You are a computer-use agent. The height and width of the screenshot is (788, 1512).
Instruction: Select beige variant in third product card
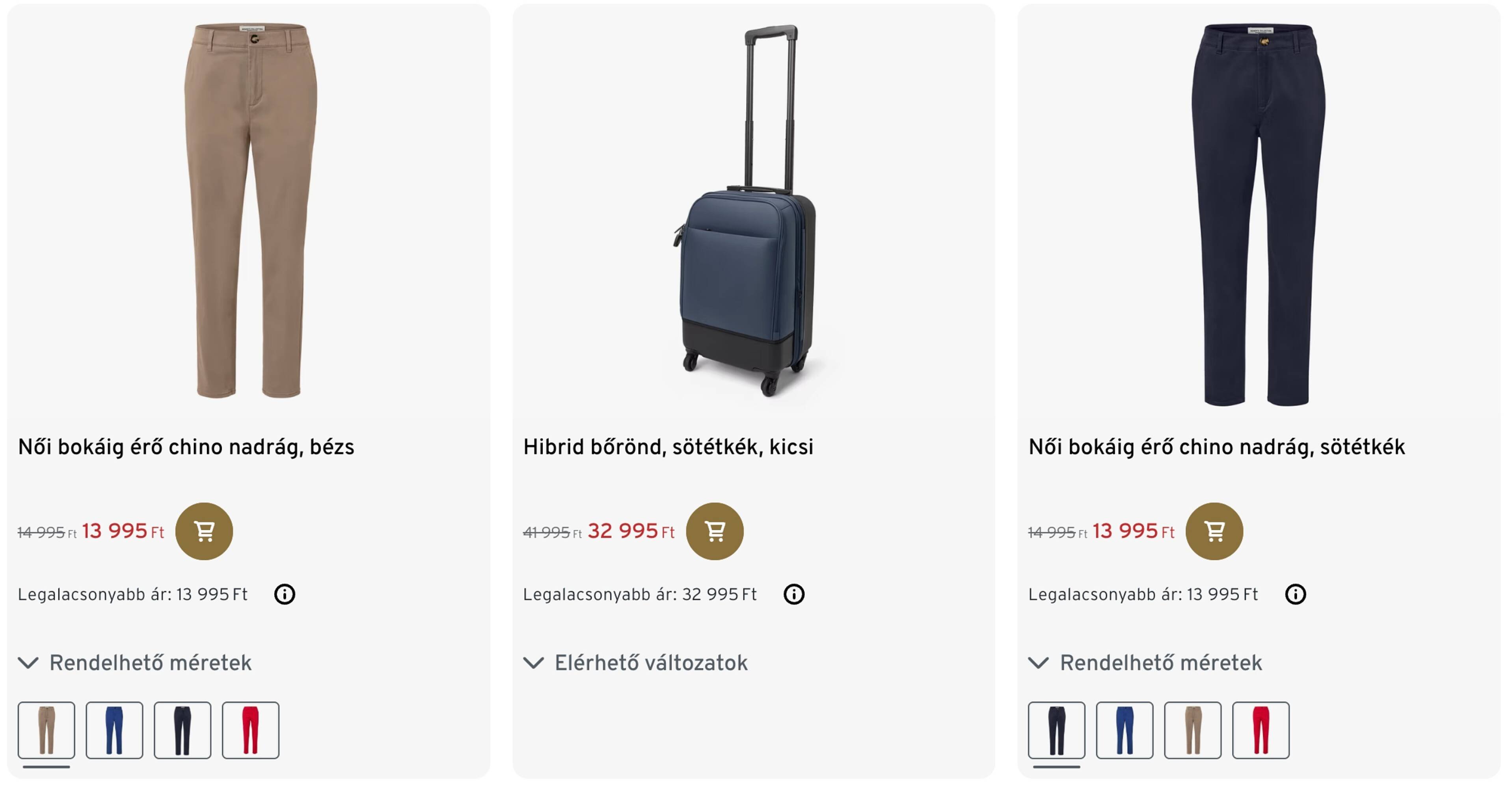1193,730
